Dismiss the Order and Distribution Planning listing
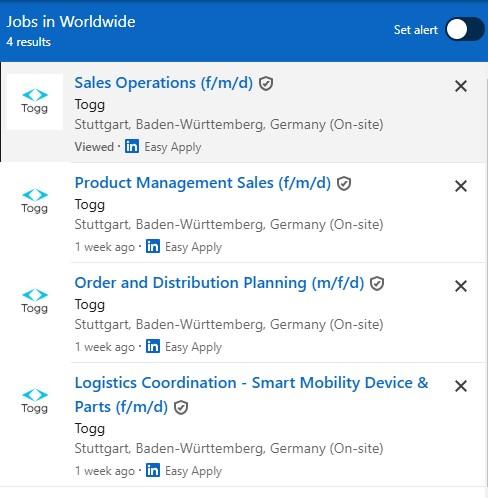The image size is (488, 498). (461, 286)
